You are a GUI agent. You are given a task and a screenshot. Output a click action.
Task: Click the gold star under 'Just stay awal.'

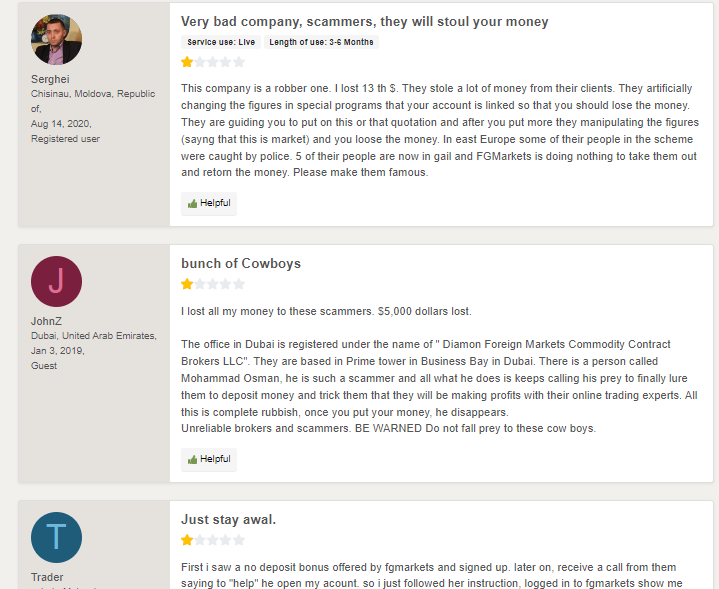(187, 540)
